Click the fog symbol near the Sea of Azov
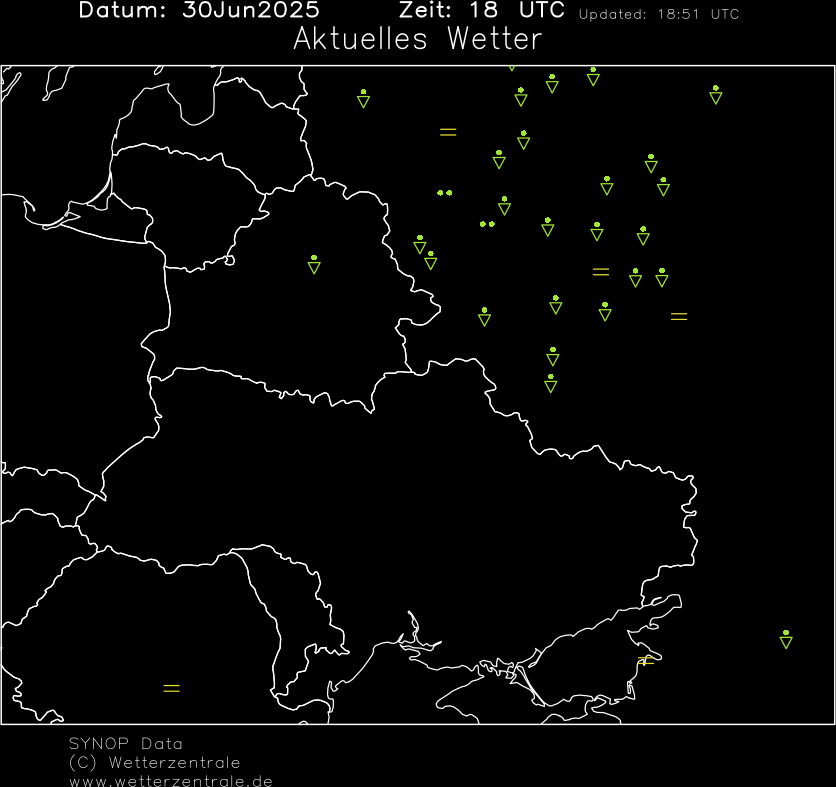 tap(646, 661)
